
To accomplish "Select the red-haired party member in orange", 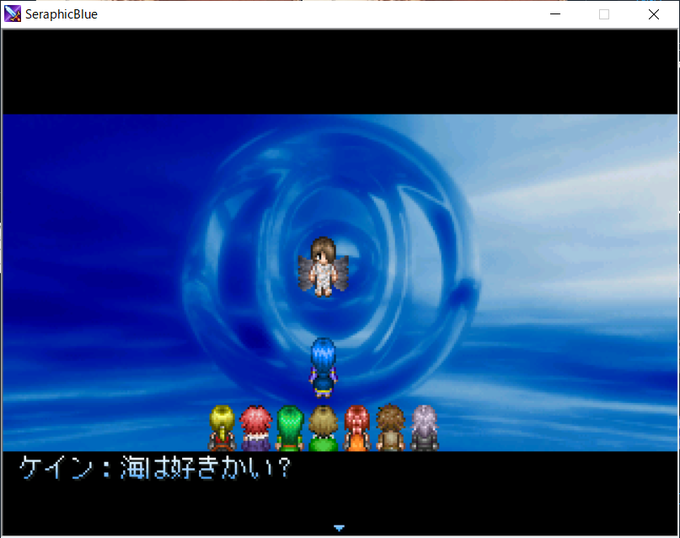I will tap(357, 428).
